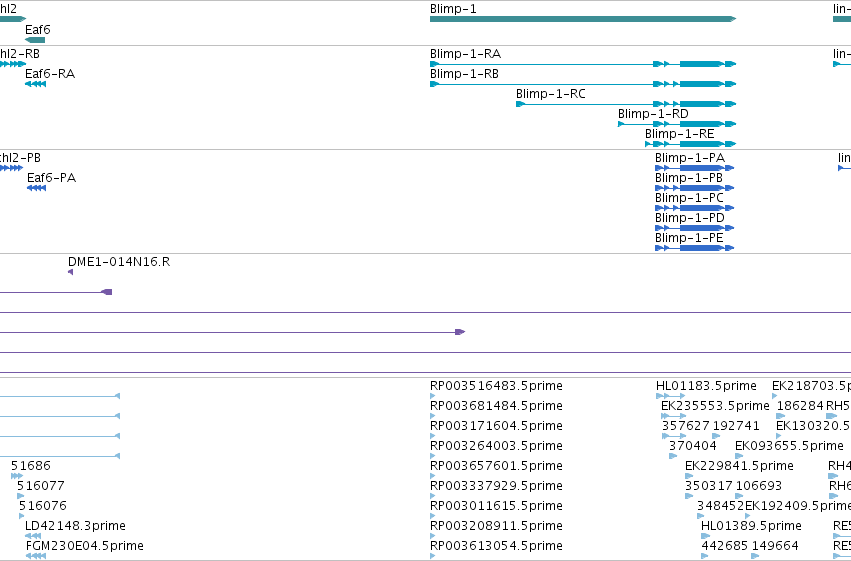The width and height of the screenshot is (851, 561).
Task: Select the Blimp-1-RD transcript label
Action: pos(653,114)
